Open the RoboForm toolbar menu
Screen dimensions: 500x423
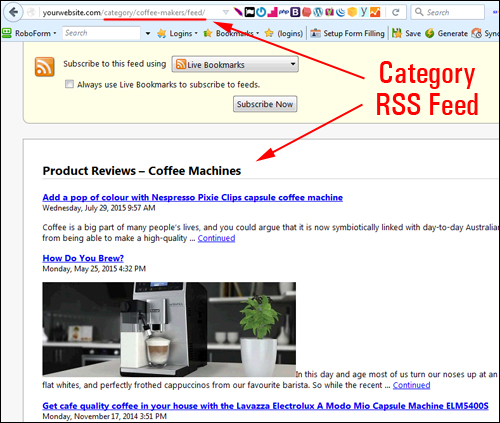click(x=29, y=33)
